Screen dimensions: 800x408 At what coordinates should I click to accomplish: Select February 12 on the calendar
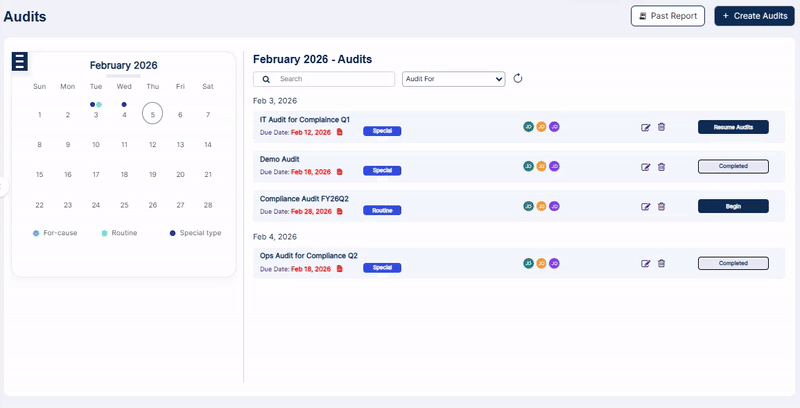click(x=153, y=145)
